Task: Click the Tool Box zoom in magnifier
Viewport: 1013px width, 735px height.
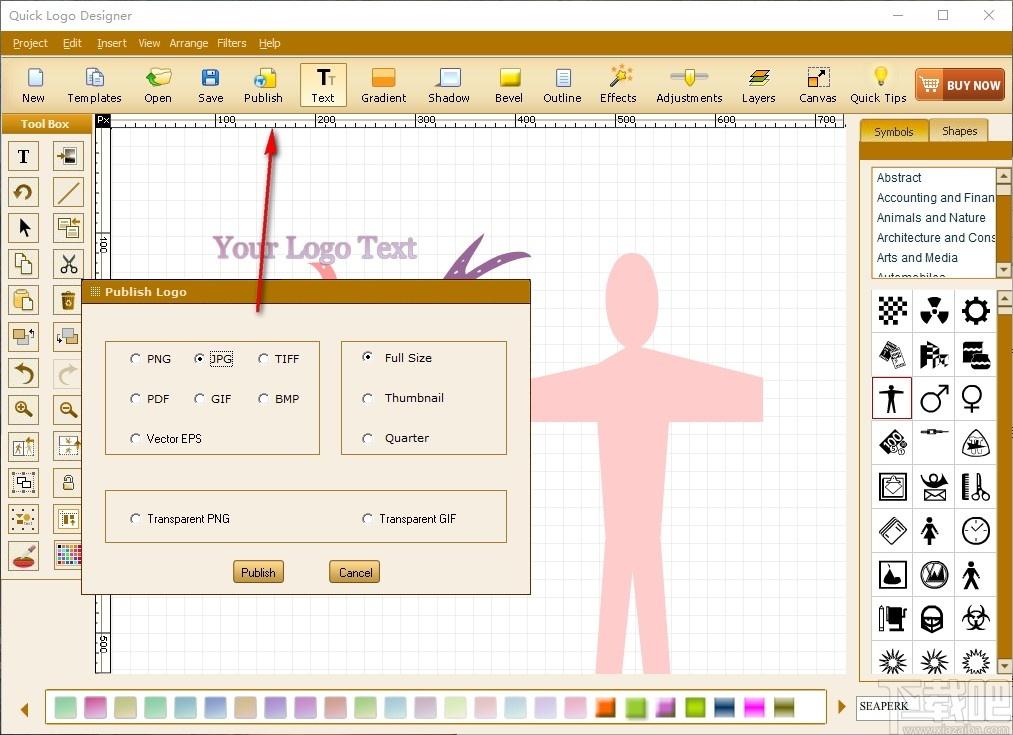Action: click(23, 409)
